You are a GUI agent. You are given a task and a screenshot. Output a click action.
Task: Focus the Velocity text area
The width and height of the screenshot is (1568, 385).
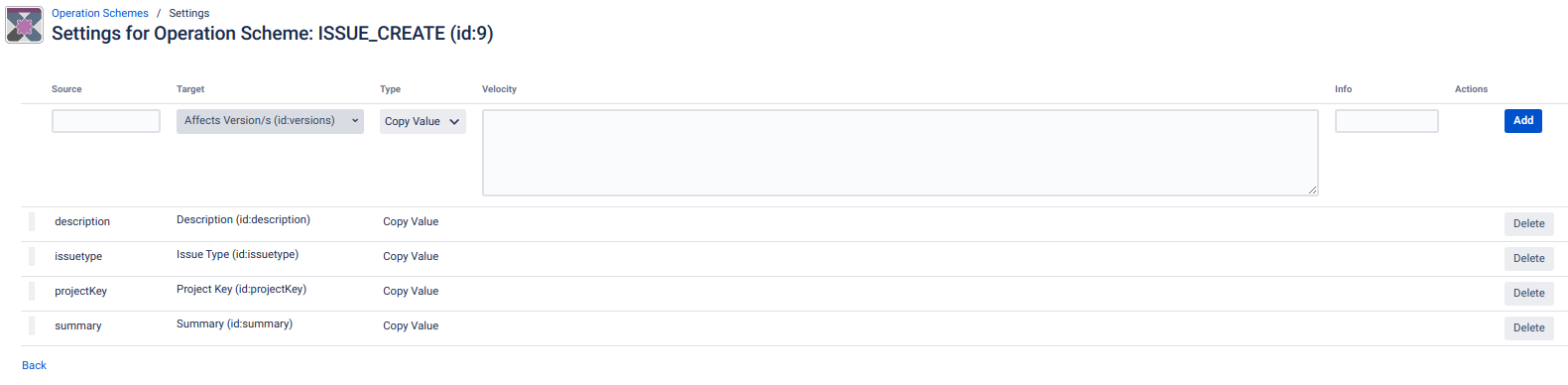pos(900,153)
